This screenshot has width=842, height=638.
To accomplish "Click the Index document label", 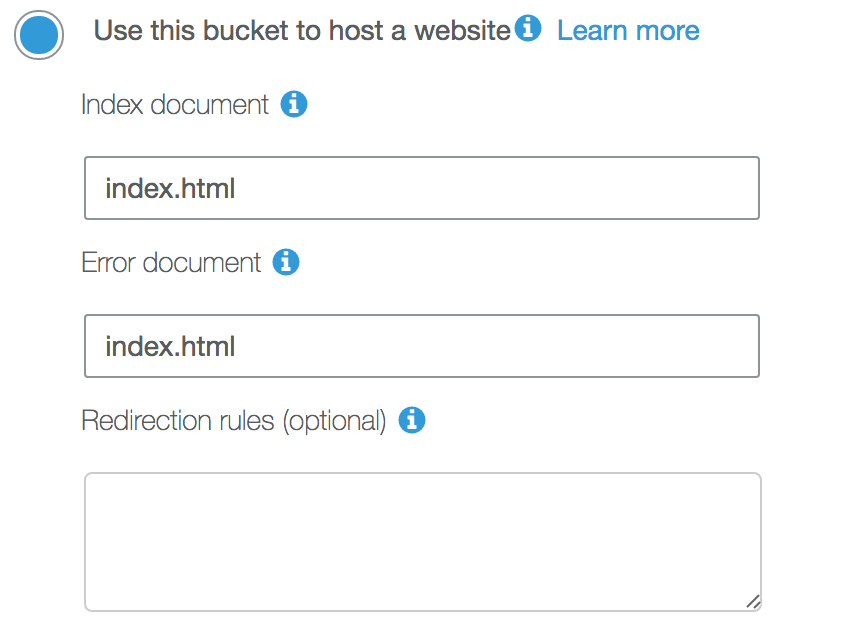I will (175, 104).
